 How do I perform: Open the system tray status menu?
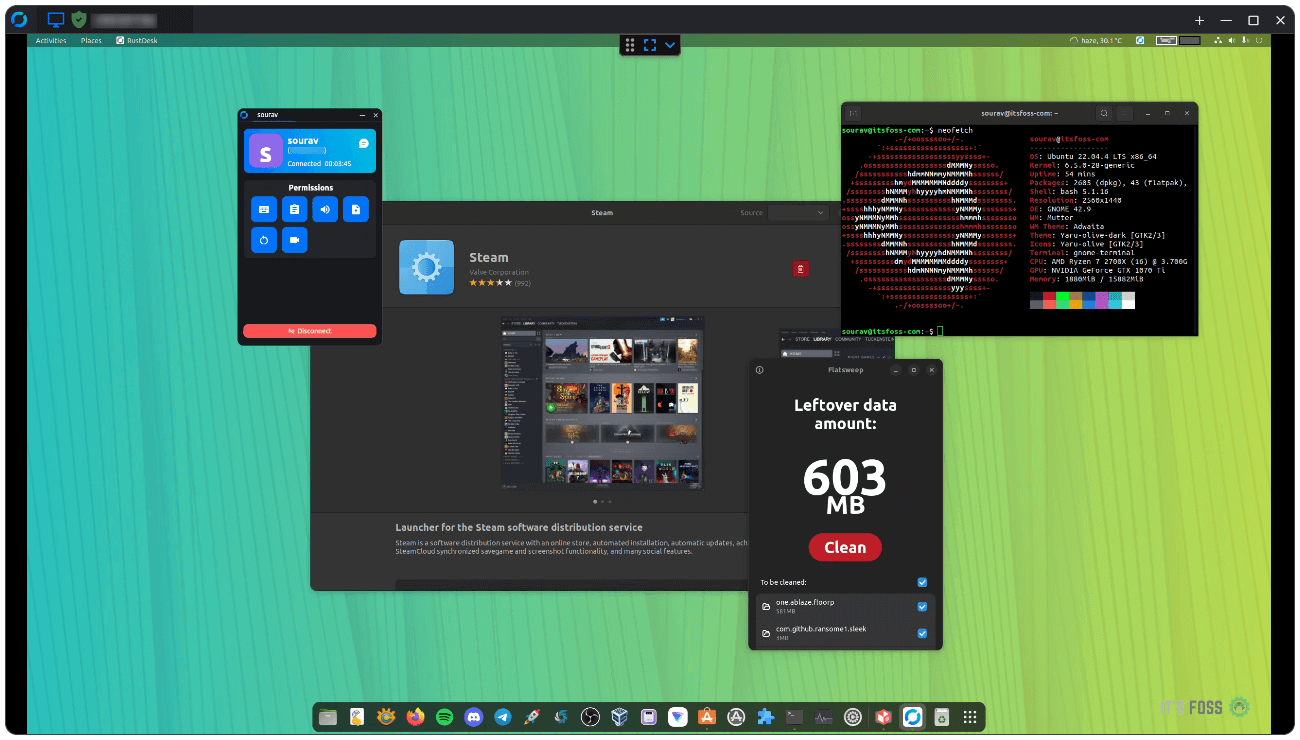[x=1240, y=40]
